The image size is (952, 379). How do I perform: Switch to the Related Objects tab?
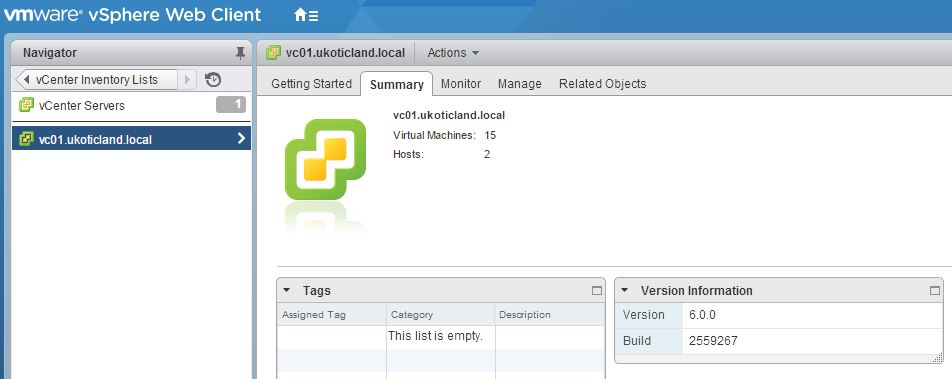(602, 84)
